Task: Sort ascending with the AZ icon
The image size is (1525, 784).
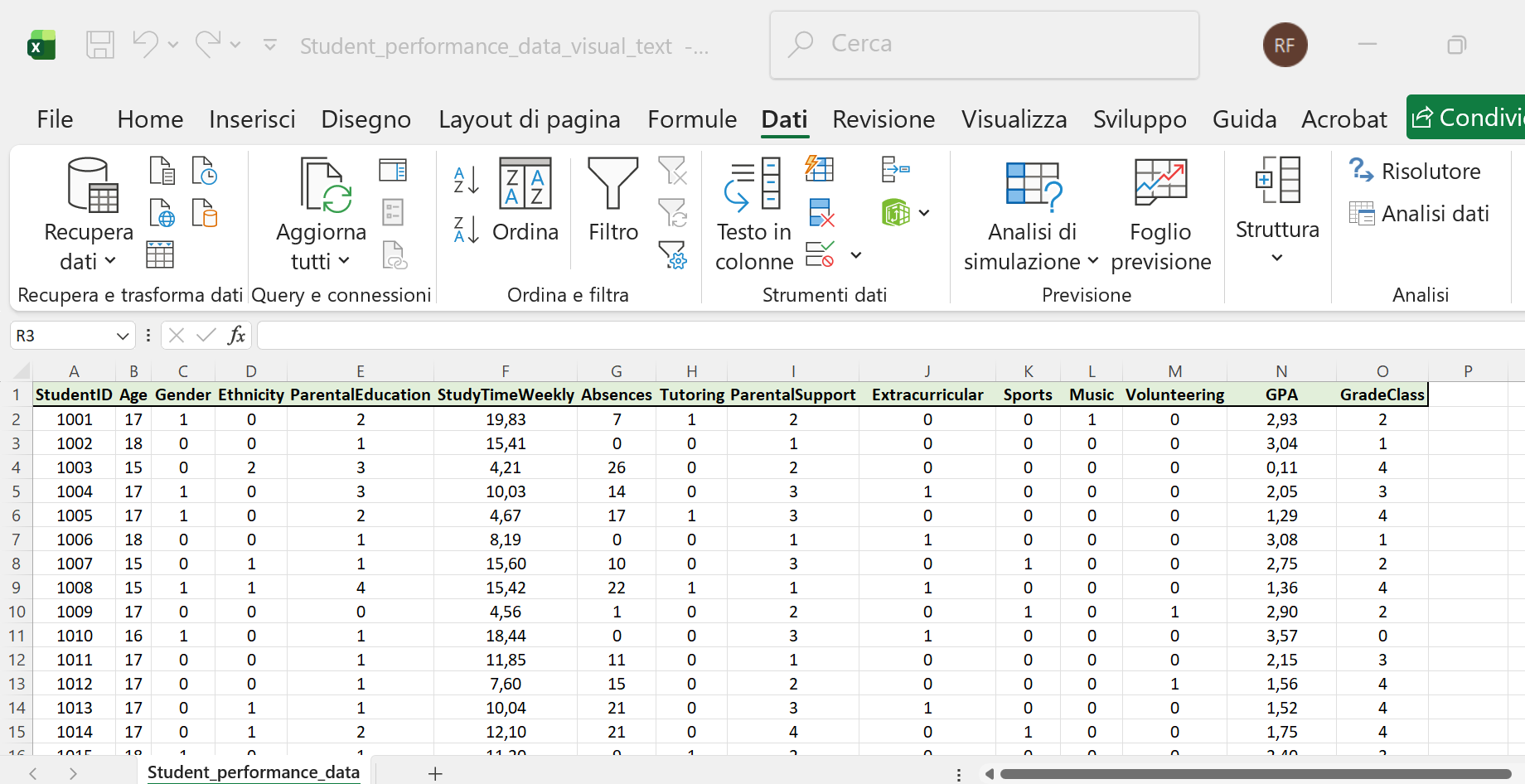Action: (464, 181)
